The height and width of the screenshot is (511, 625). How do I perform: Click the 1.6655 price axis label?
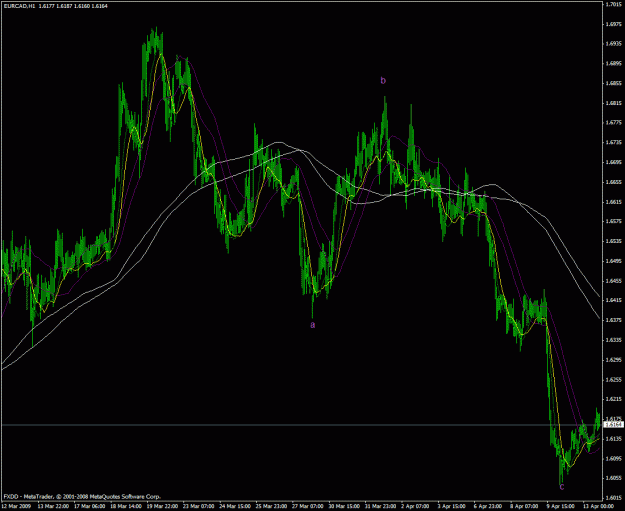[x=613, y=182]
